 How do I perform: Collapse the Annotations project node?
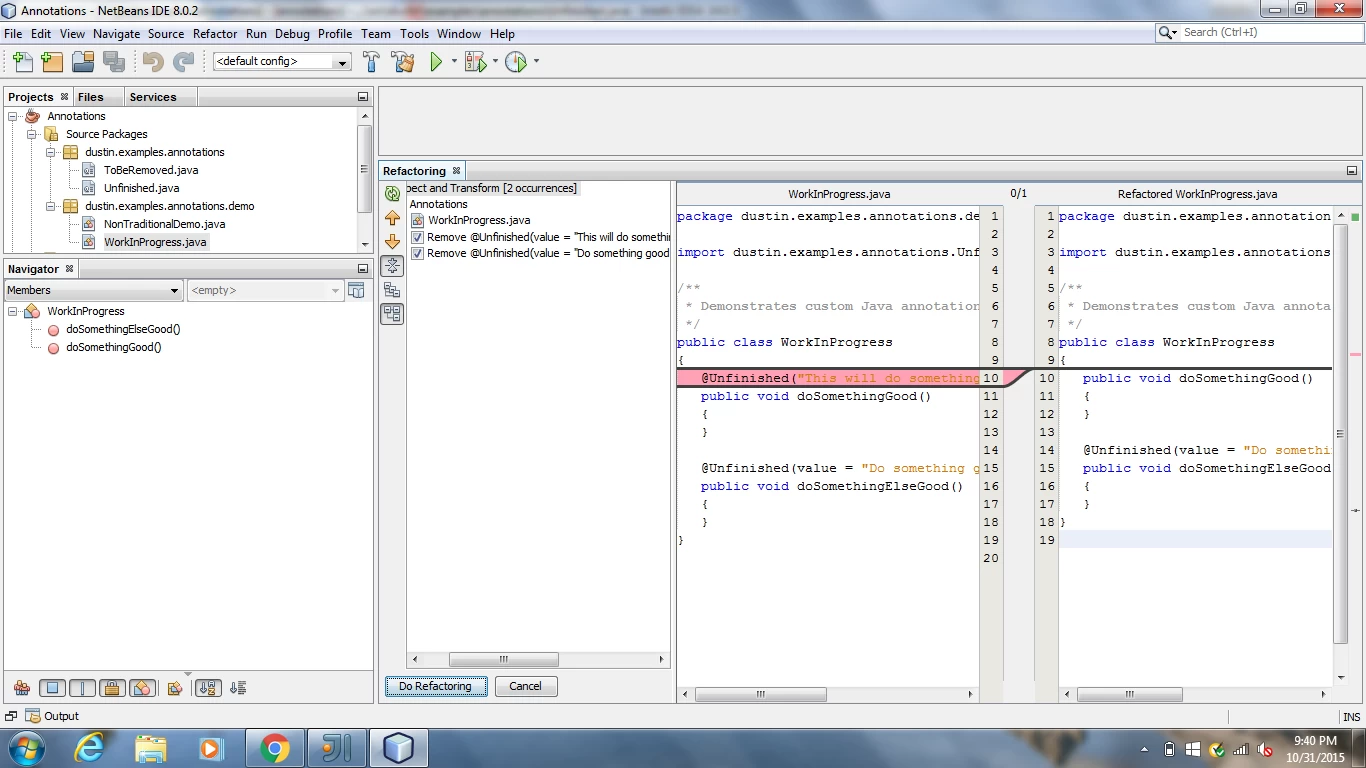pos(13,116)
